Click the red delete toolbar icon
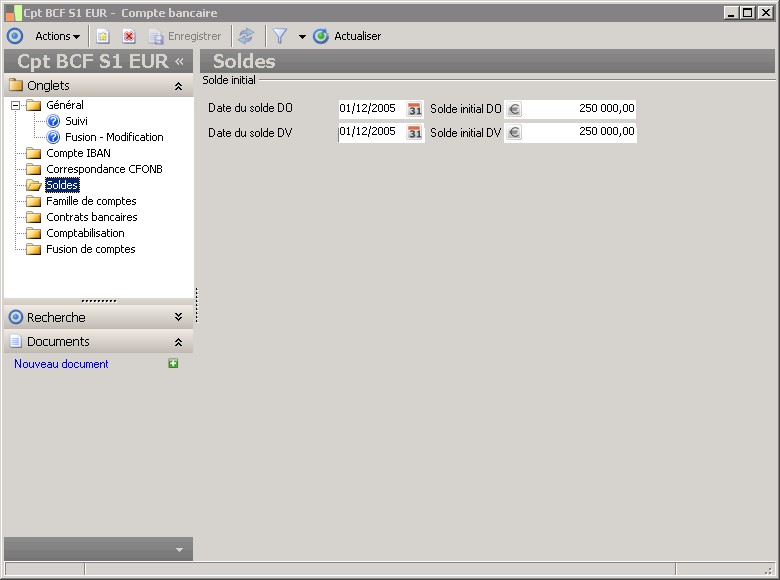780x580 pixels. click(x=129, y=36)
